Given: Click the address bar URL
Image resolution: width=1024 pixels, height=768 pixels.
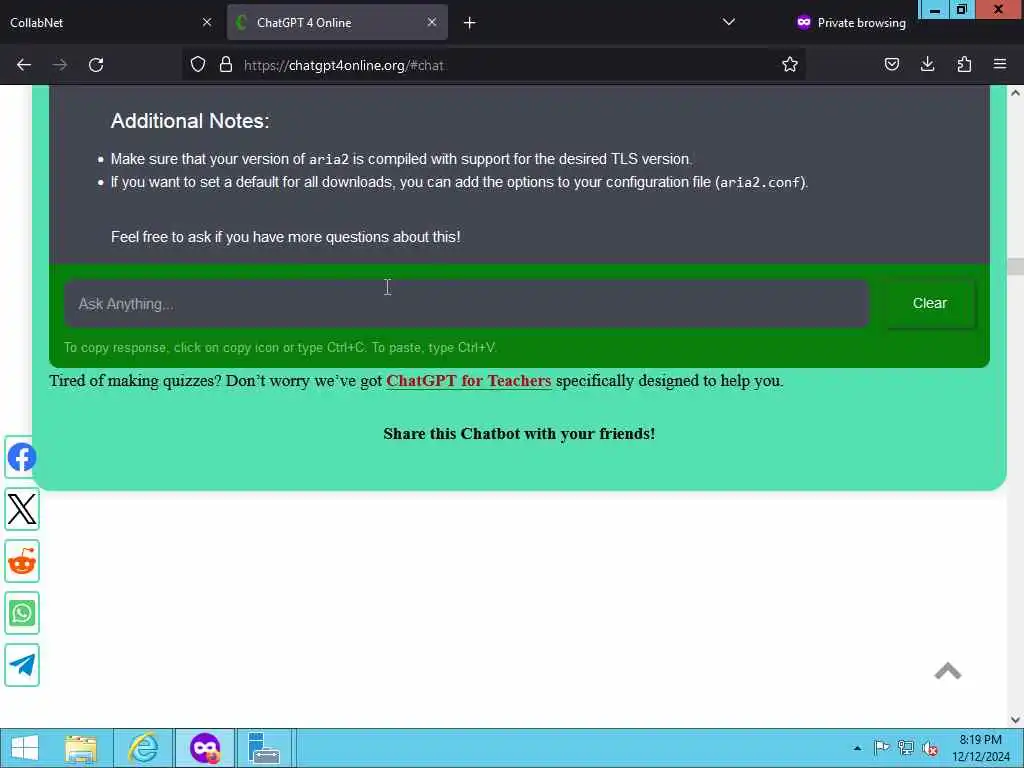Looking at the screenshot, I should coord(344,65).
